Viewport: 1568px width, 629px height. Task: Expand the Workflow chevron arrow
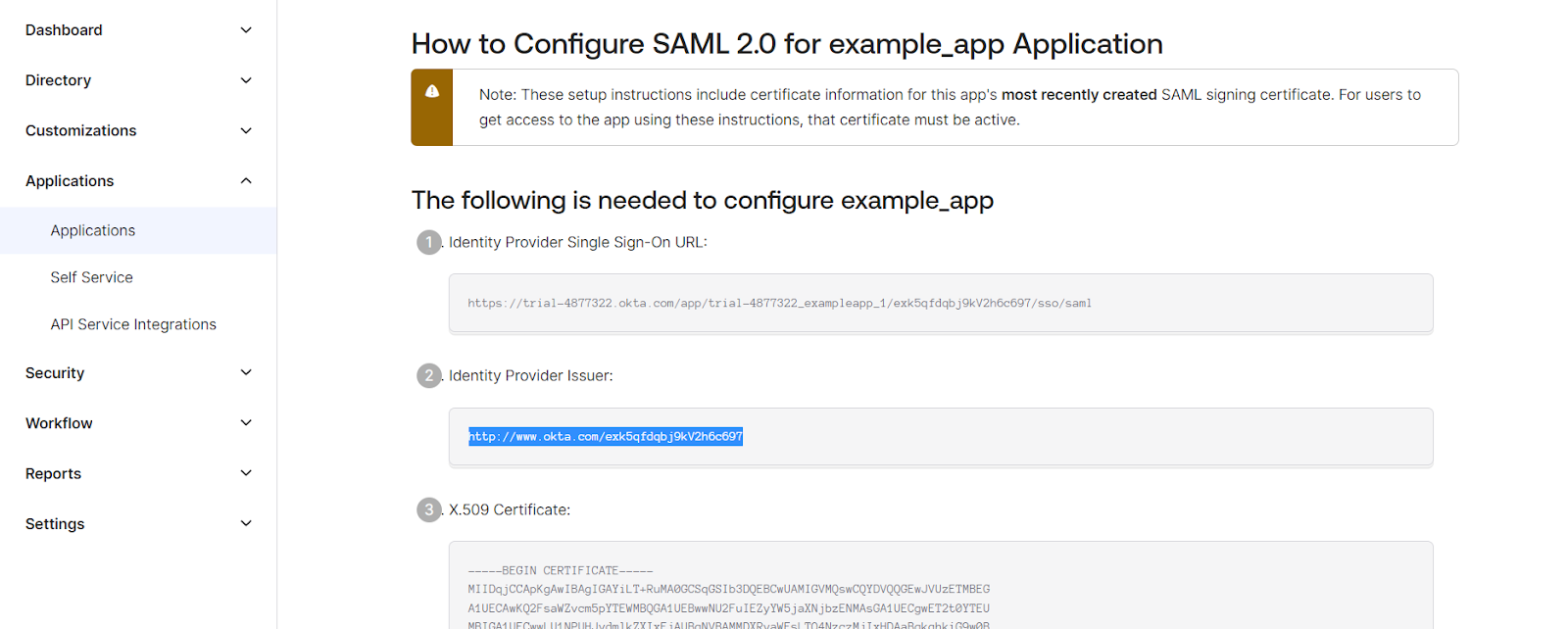pos(246,422)
